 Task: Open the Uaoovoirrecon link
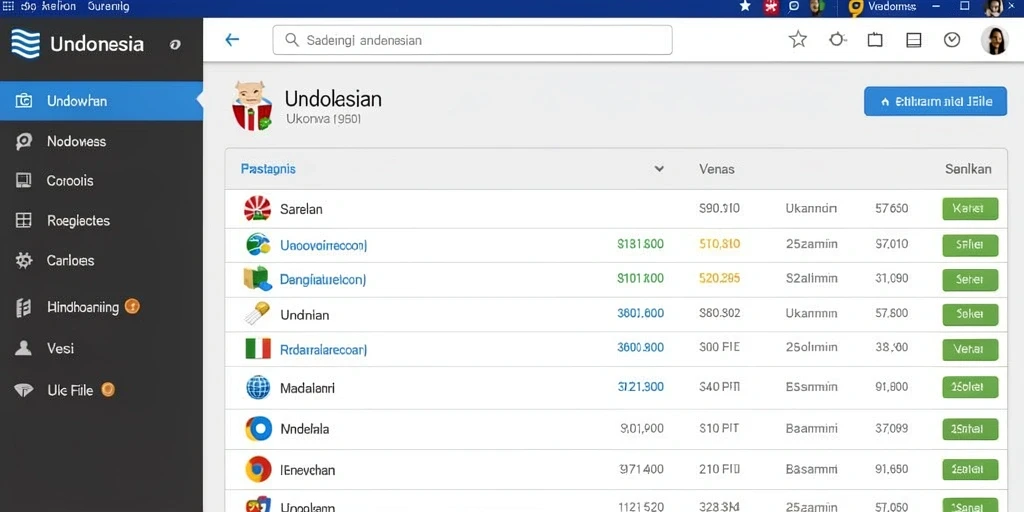(x=323, y=246)
